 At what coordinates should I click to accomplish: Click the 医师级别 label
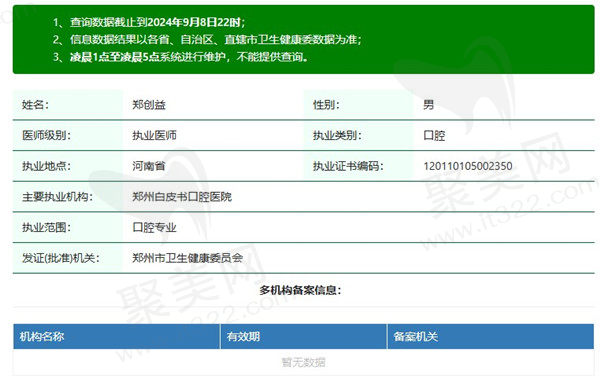pyautogui.click(x=46, y=135)
